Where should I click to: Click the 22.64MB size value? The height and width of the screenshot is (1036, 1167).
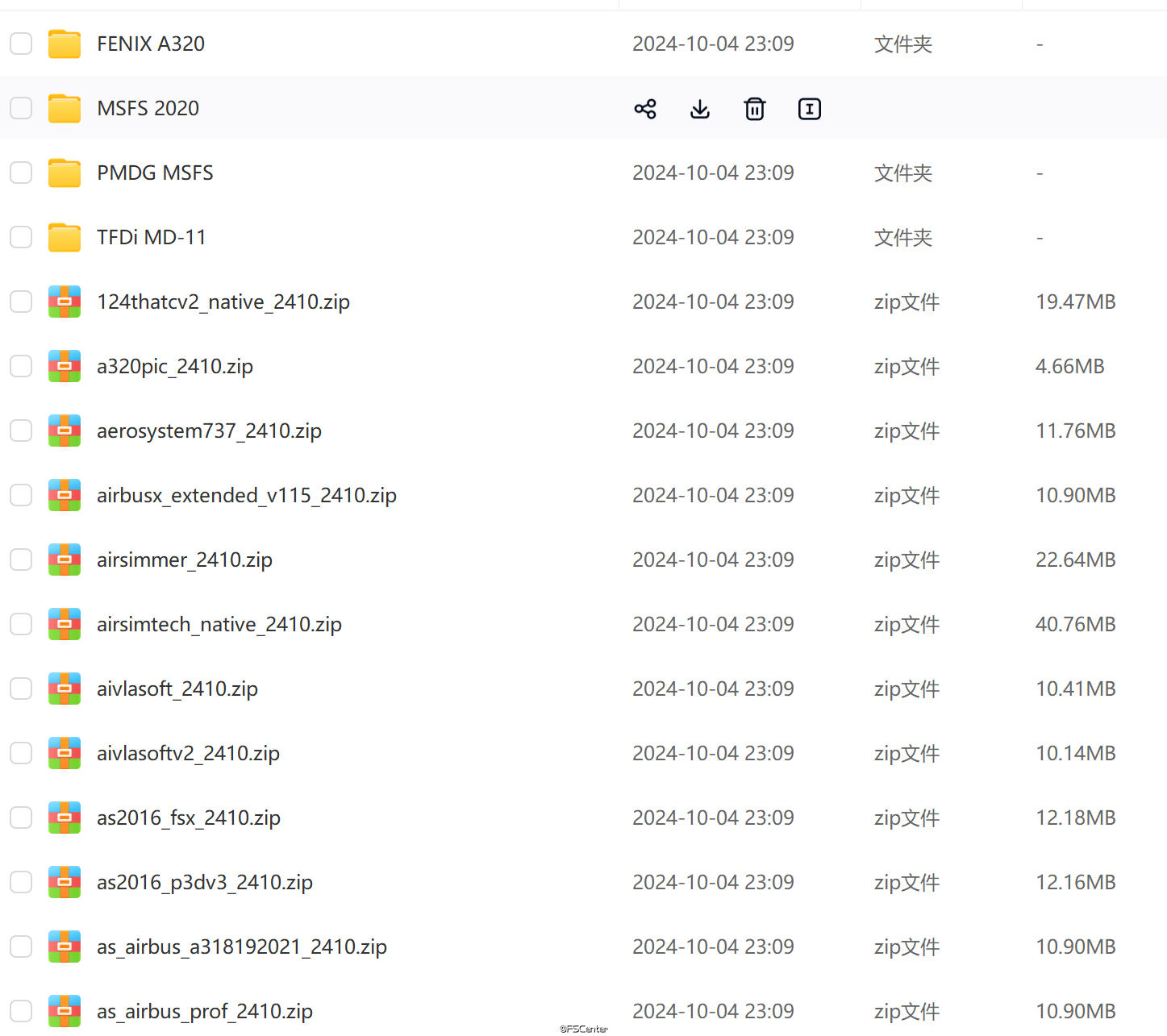[1076, 560]
